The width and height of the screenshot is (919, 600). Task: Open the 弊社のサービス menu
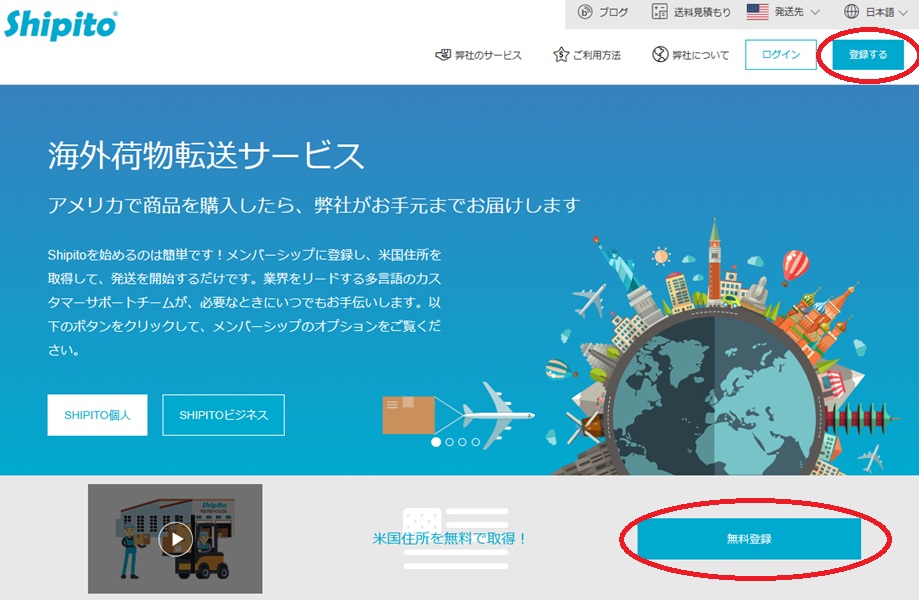pos(488,55)
